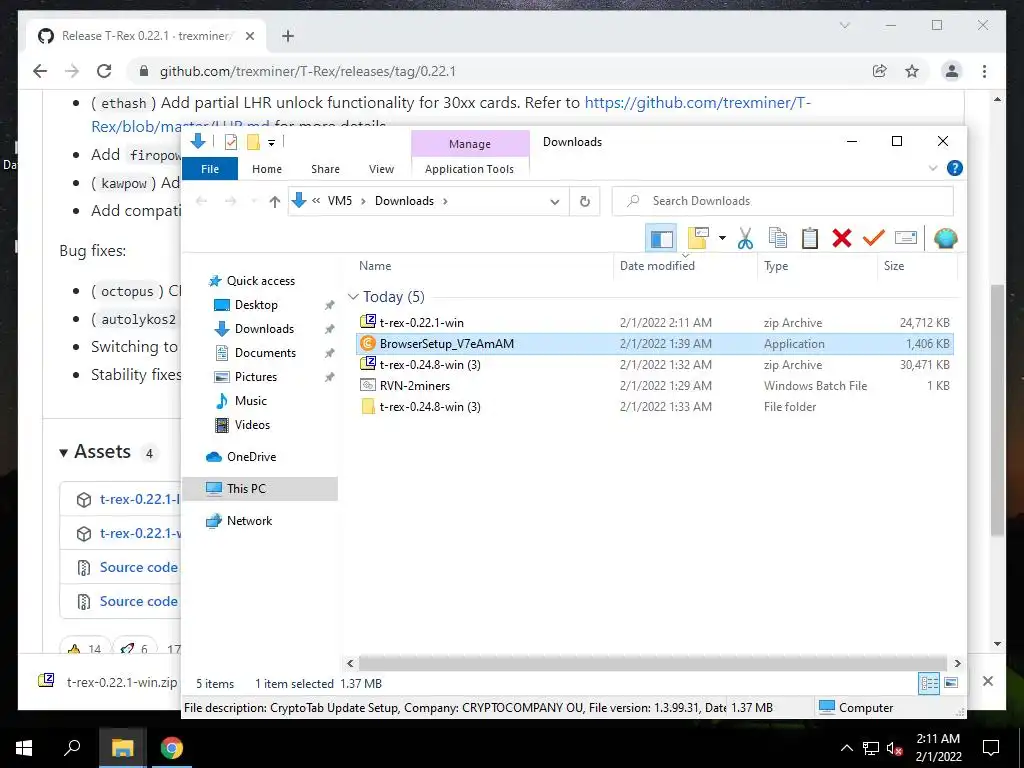Open File Explorer from taskbar
This screenshot has height=768, width=1024.
coord(122,748)
